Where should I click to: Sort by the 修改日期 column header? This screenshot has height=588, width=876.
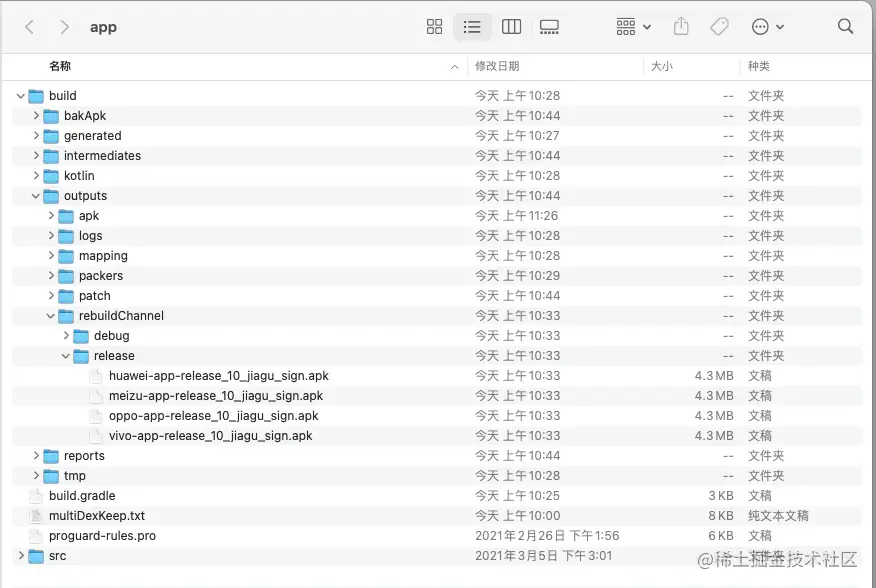(497, 66)
